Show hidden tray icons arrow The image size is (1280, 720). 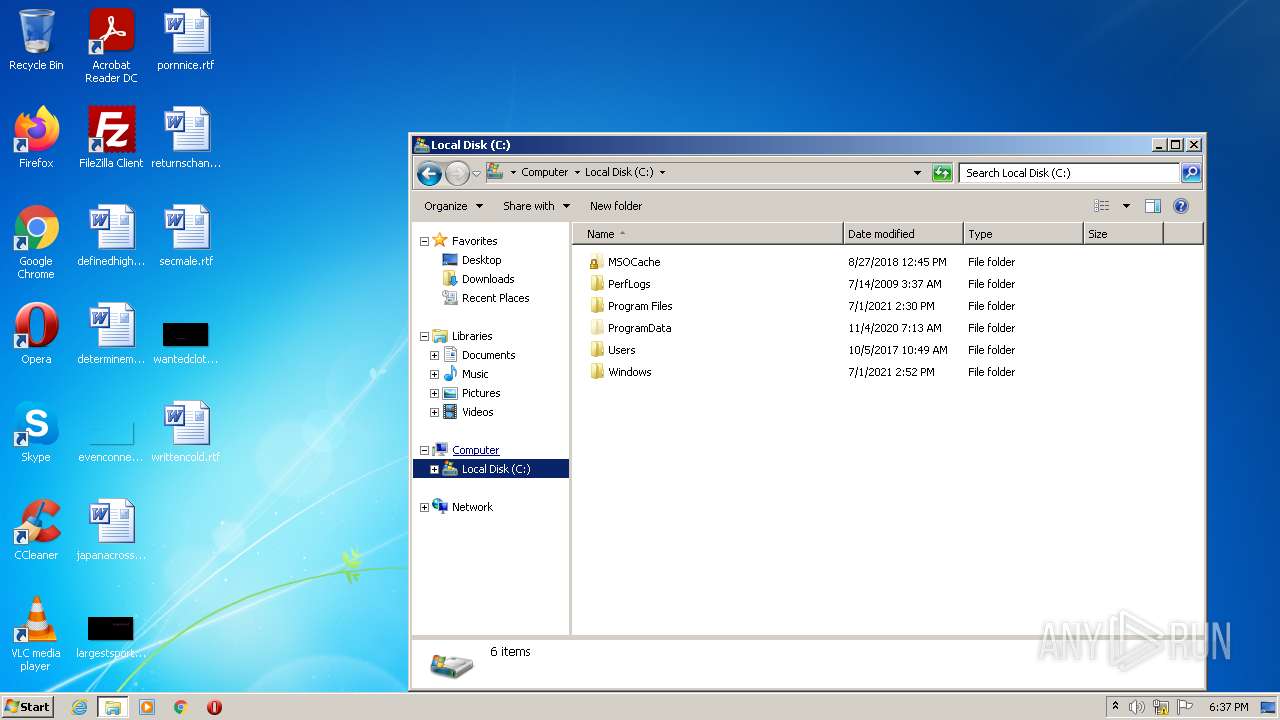point(1115,707)
